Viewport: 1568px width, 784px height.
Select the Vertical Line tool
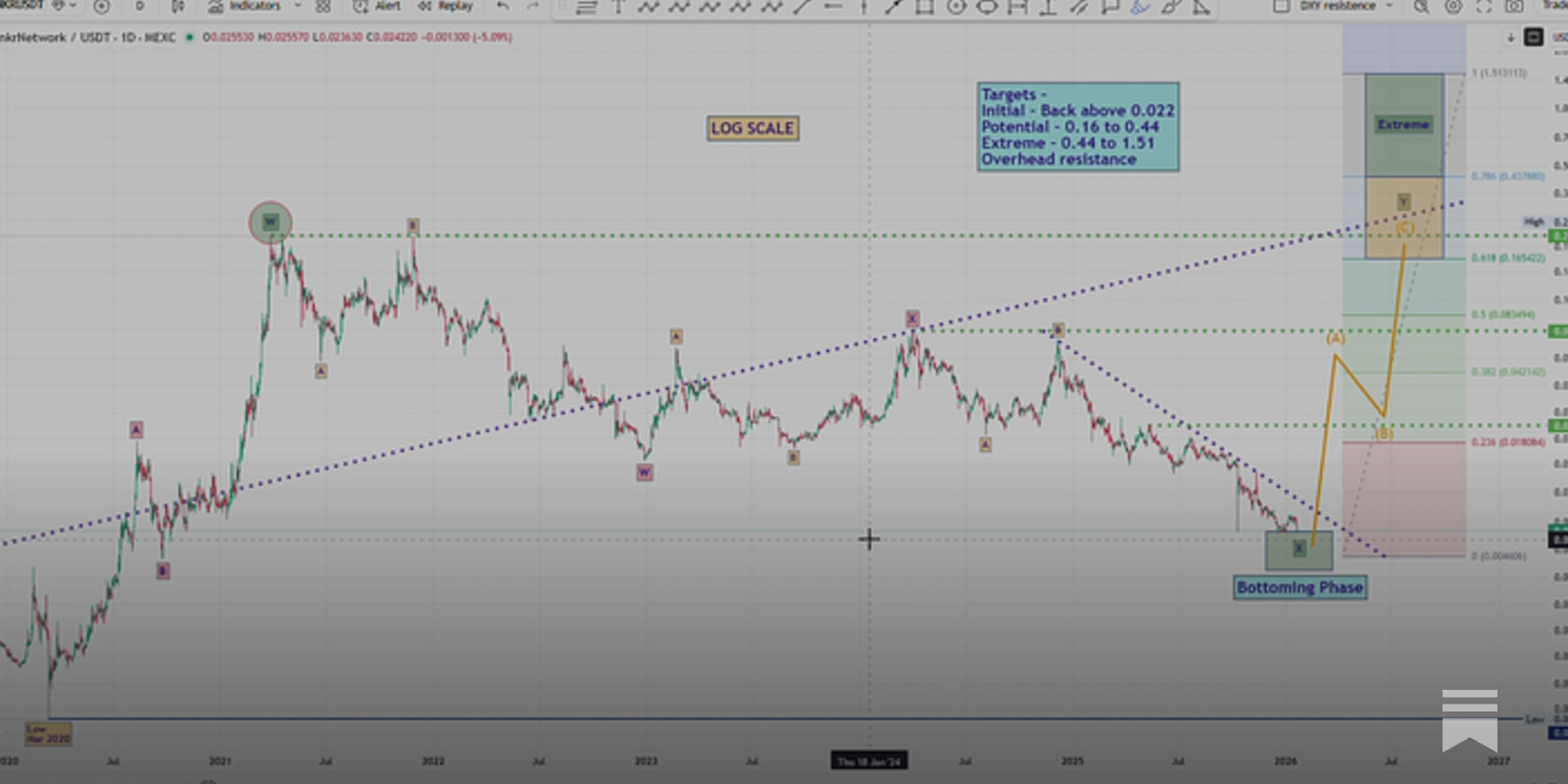click(863, 8)
